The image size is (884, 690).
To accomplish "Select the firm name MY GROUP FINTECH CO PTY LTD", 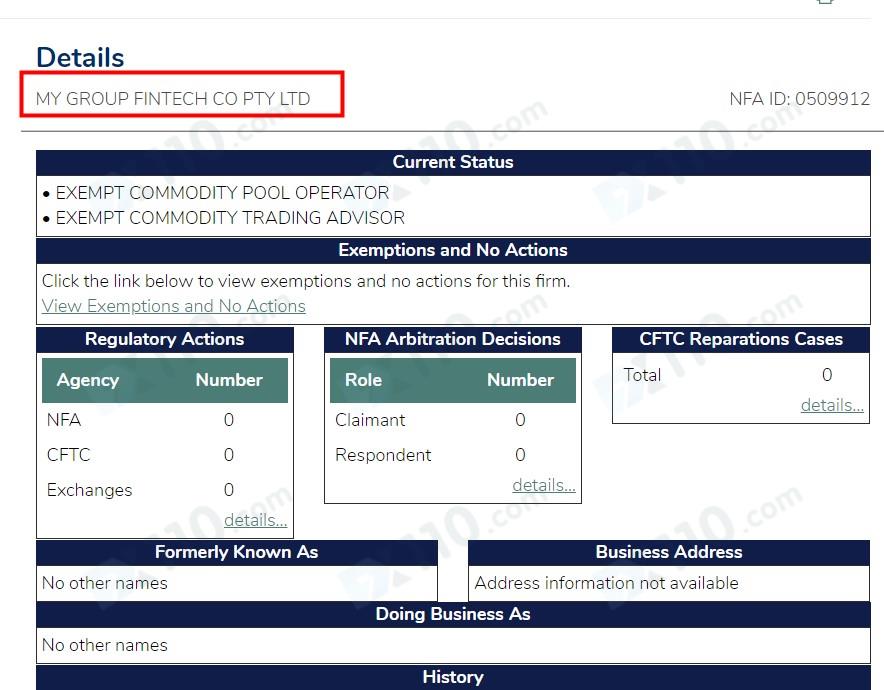I will (173, 99).
